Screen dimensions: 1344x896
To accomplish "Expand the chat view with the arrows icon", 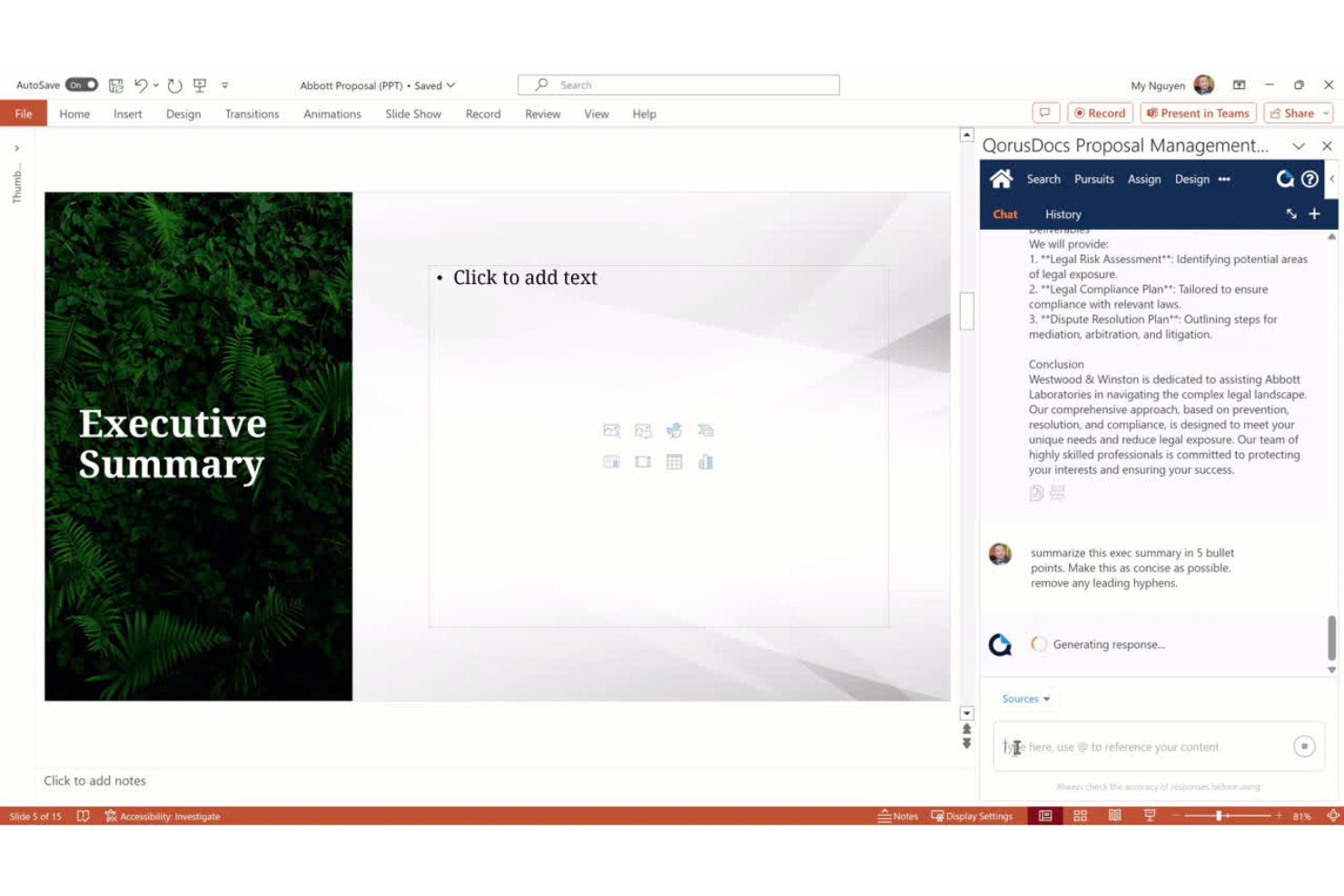I will [1291, 214].
